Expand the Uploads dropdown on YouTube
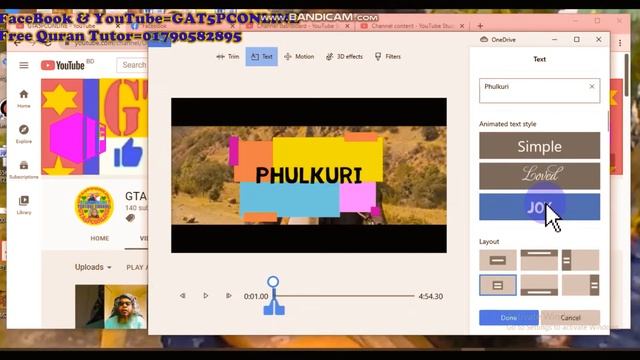This screenshot has height=360, width=640. point(93,267)
